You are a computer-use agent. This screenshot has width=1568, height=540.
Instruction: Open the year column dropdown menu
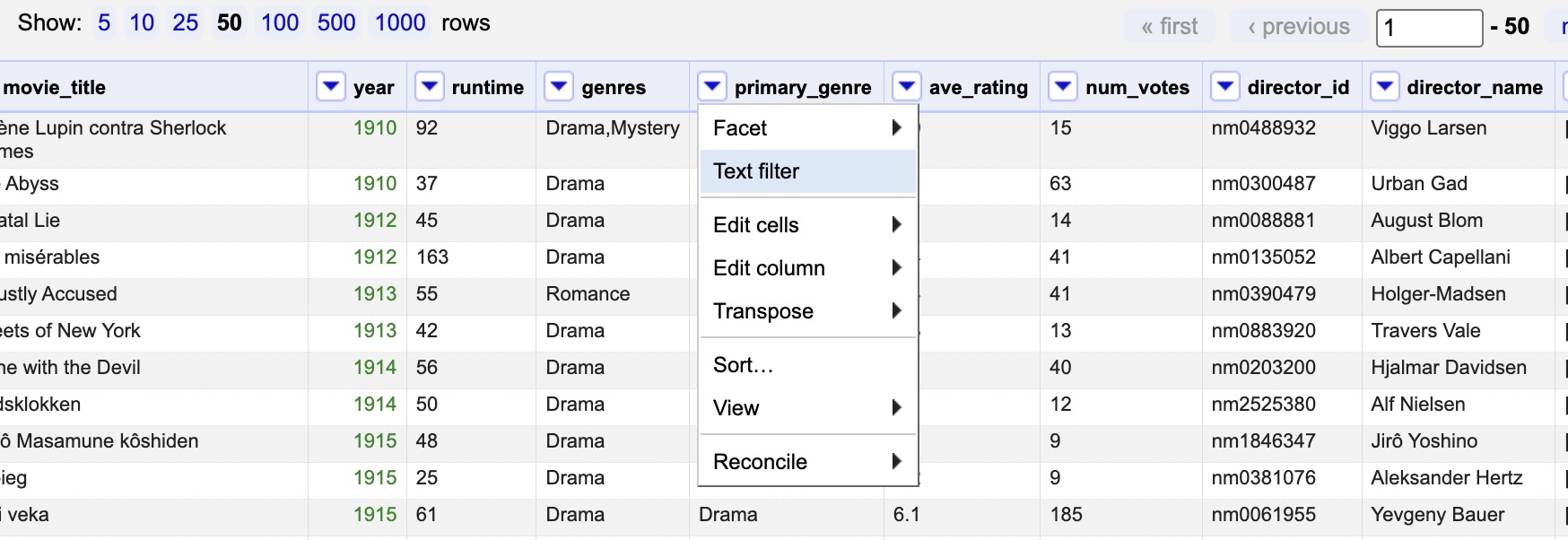click(x=331, y=87)
